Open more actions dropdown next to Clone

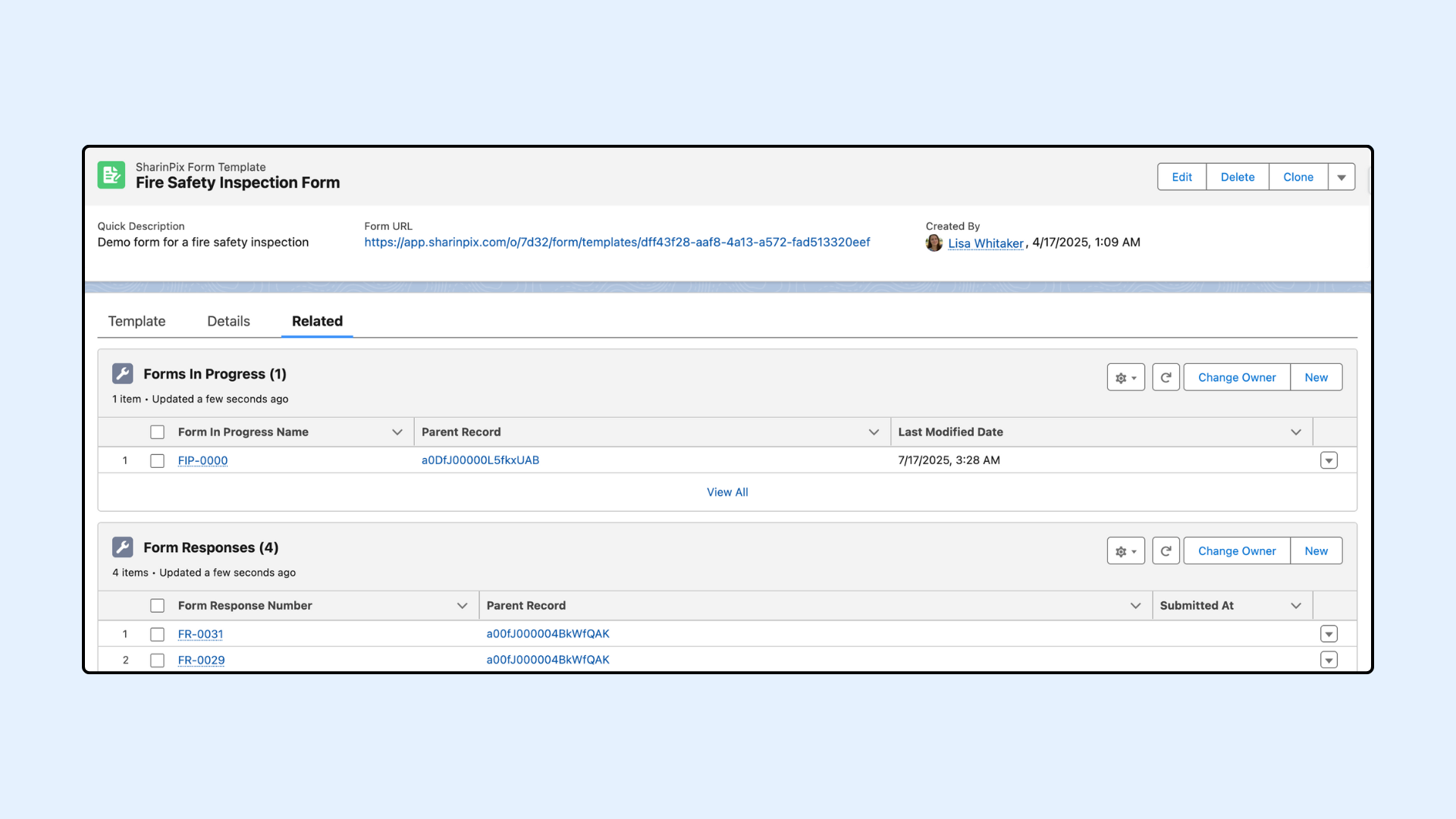pyautogui.click(x=1341, y=177)
